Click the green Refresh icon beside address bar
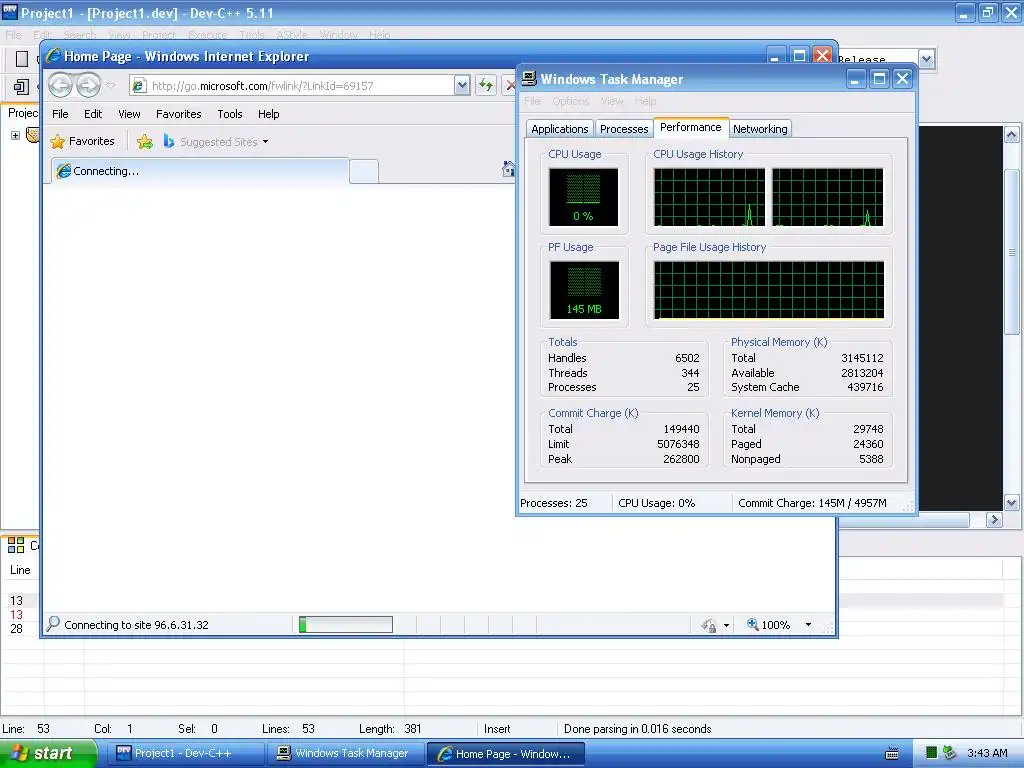This screenshot has height=768, width=1024. tap(485, 85)
